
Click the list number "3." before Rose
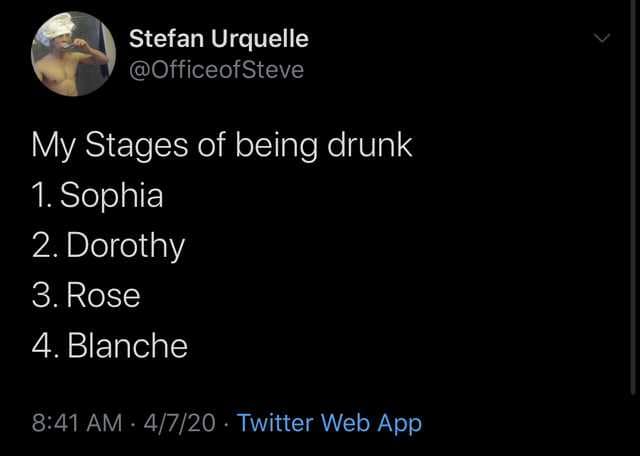point(43,296)
